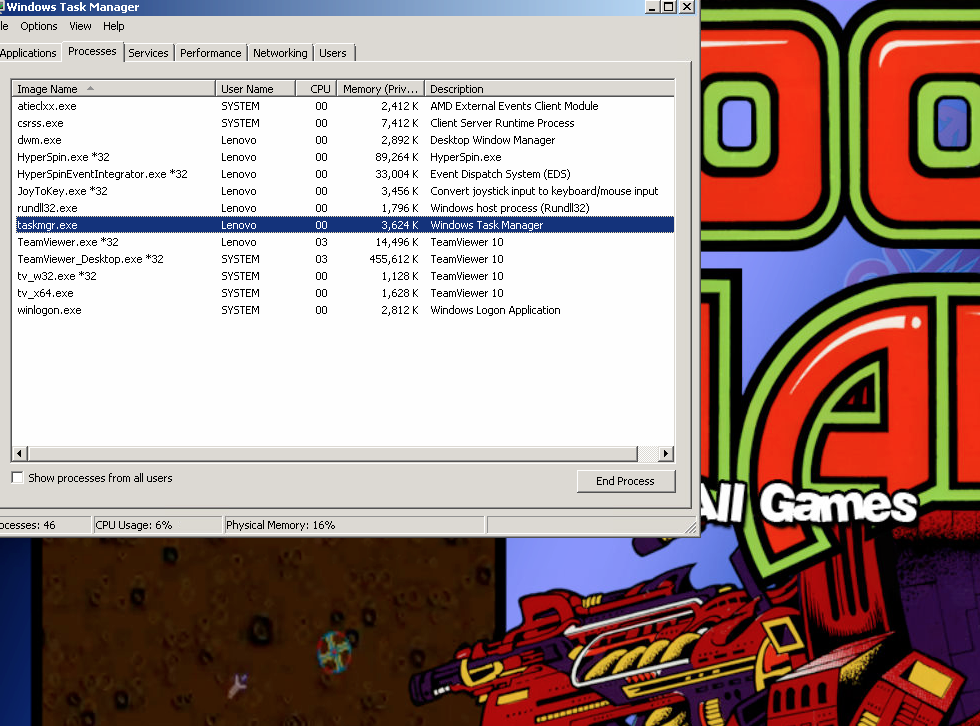Select tv_w32.exe *32 process
980x726 pixels.
[x=344, y=276]
